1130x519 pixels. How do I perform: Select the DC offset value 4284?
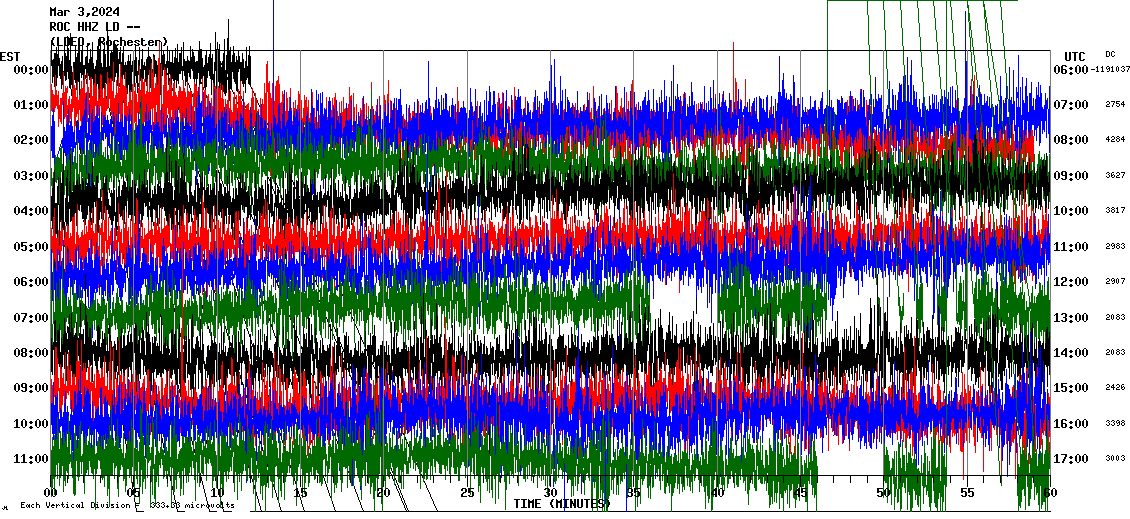[1115, 140]
